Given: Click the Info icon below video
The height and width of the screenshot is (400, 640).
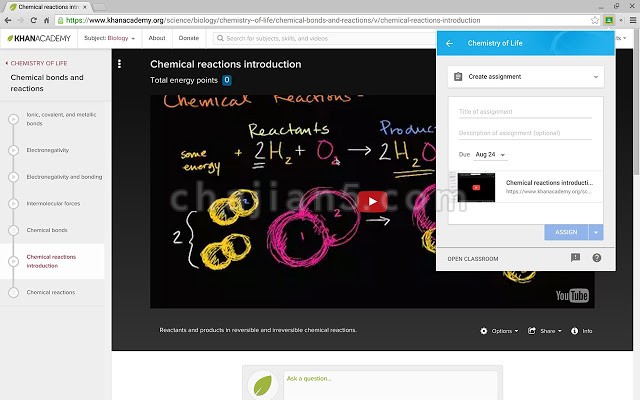Looking at the screenshot, I should tap(575, 331).
